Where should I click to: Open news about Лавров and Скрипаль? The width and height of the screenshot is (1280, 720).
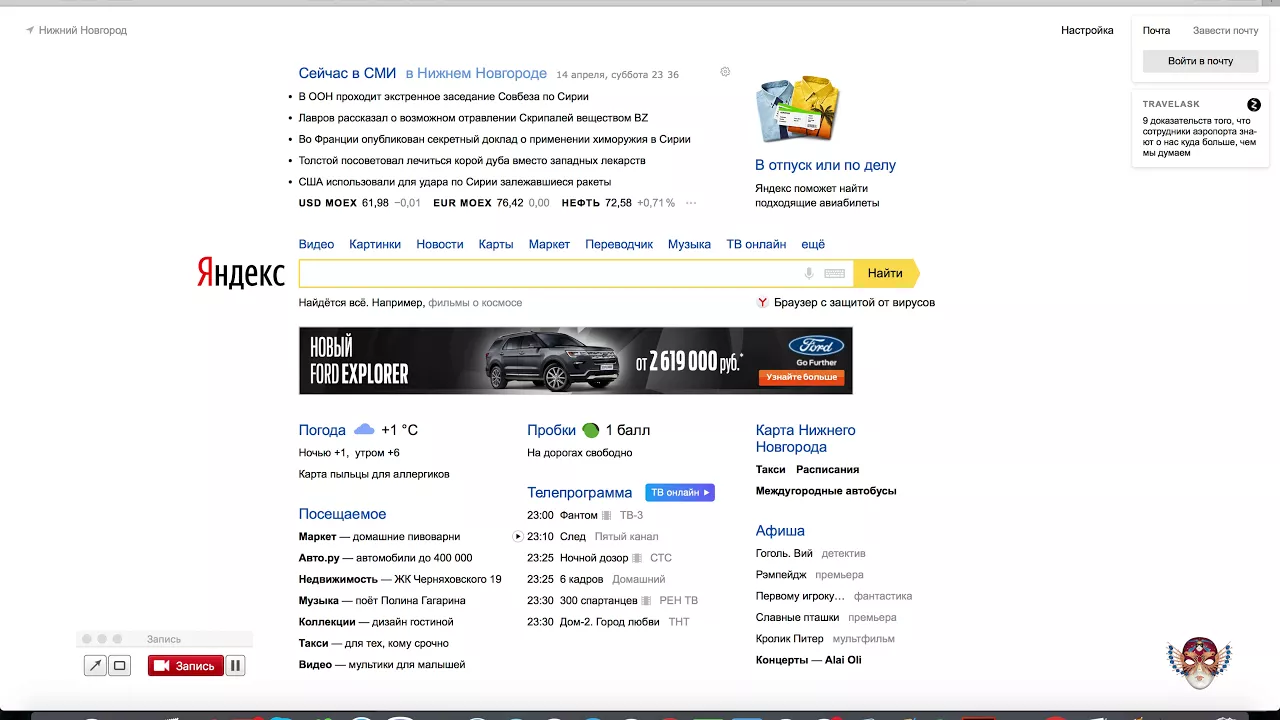click(473, 118)
